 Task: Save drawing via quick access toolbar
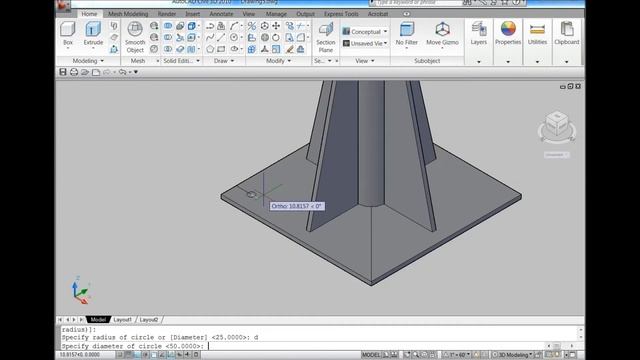point(63,72)
